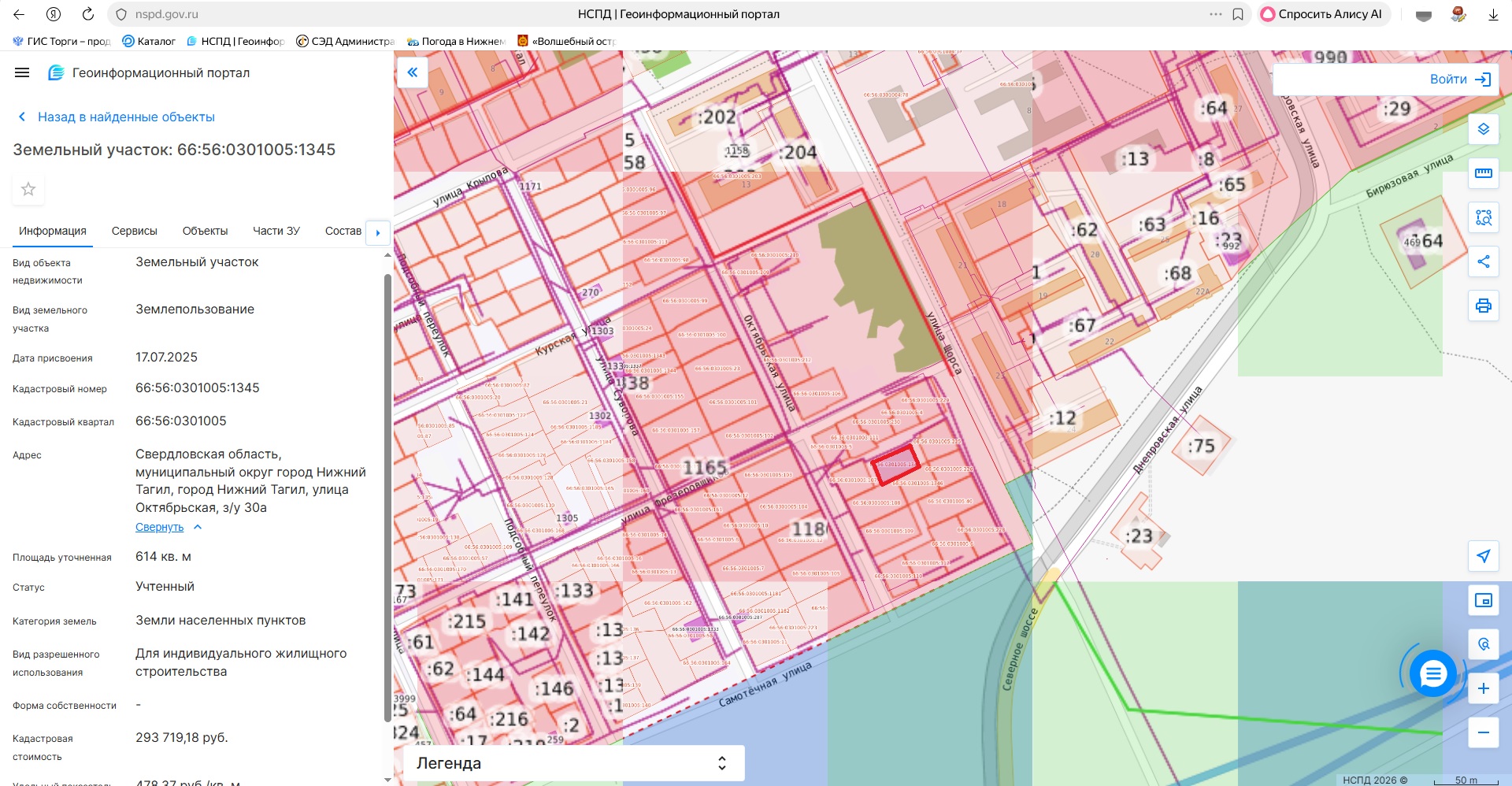The width and height of the screenshot is (1512, 786).
Task: Open the hamburger main menu
Action: 22,72
